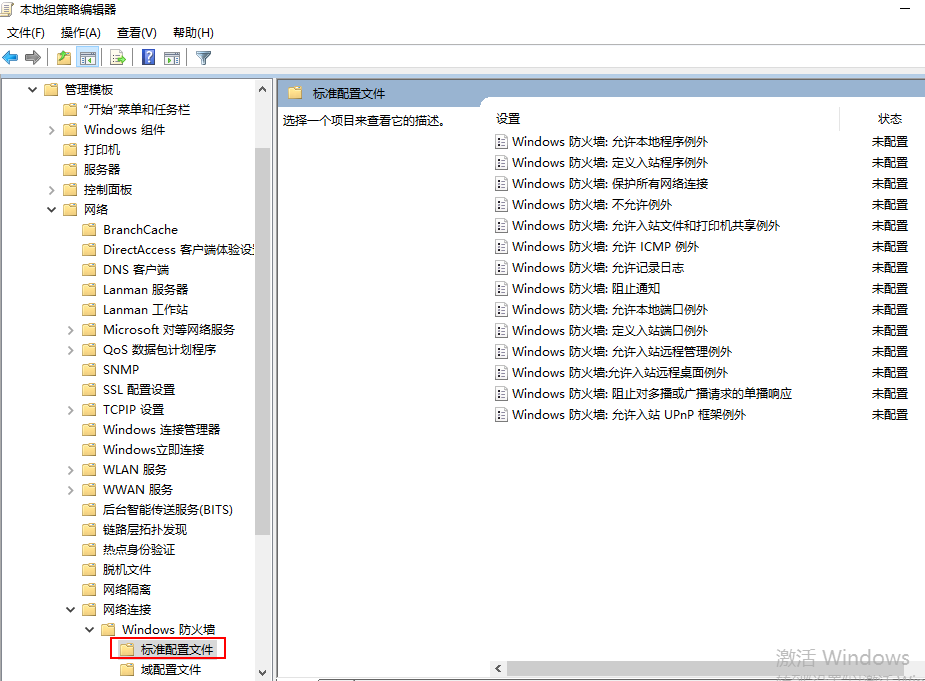Click the app icon in the title bar

pos(6,9)
